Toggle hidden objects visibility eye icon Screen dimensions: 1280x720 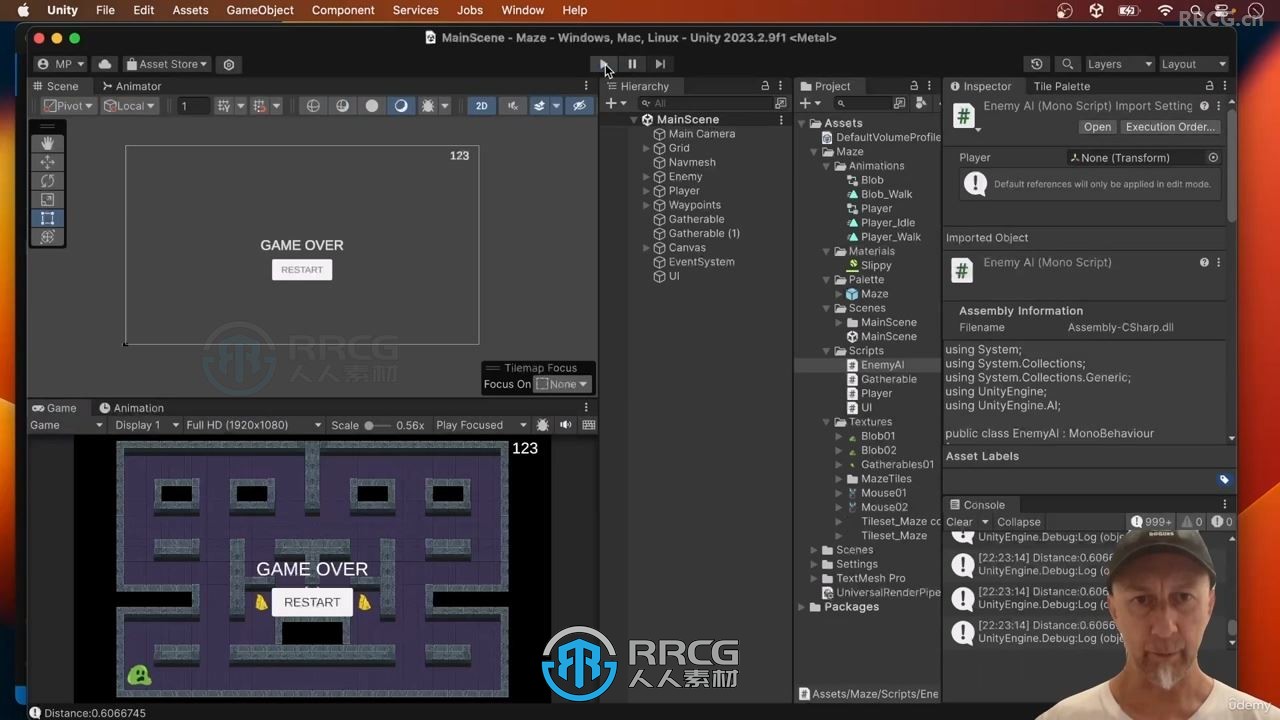[x=579, y=106]
